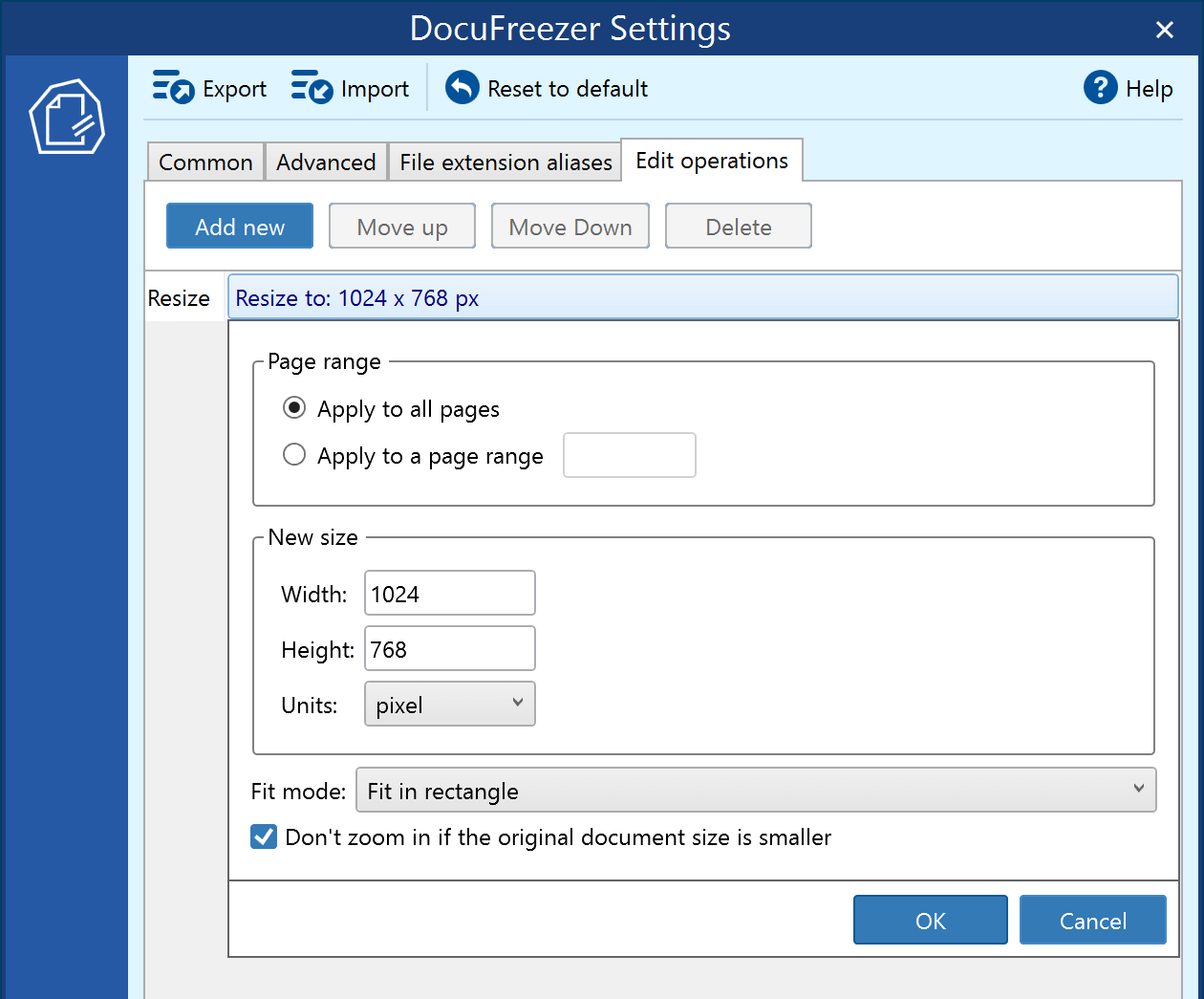
Task: Open the Advanced tab
Action: [326, 163]
